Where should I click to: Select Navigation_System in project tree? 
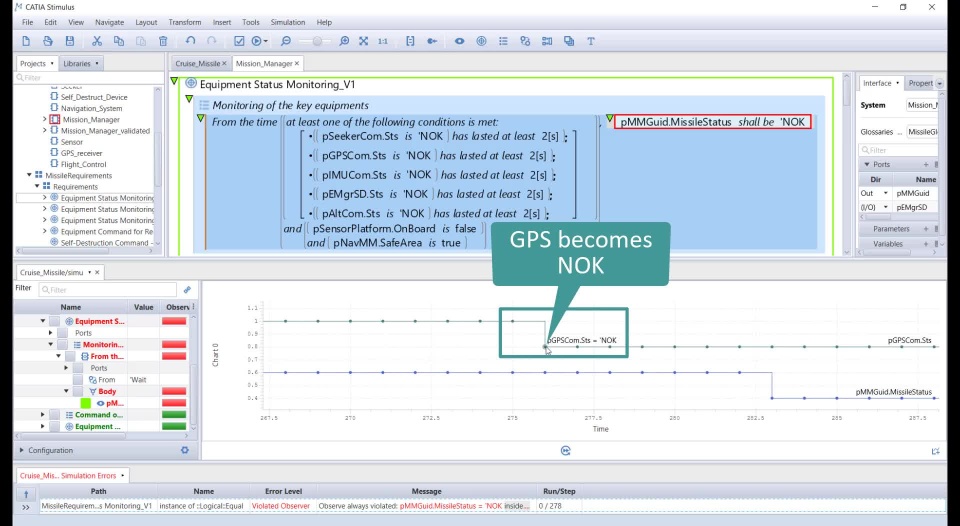click(x=91, y=108)
